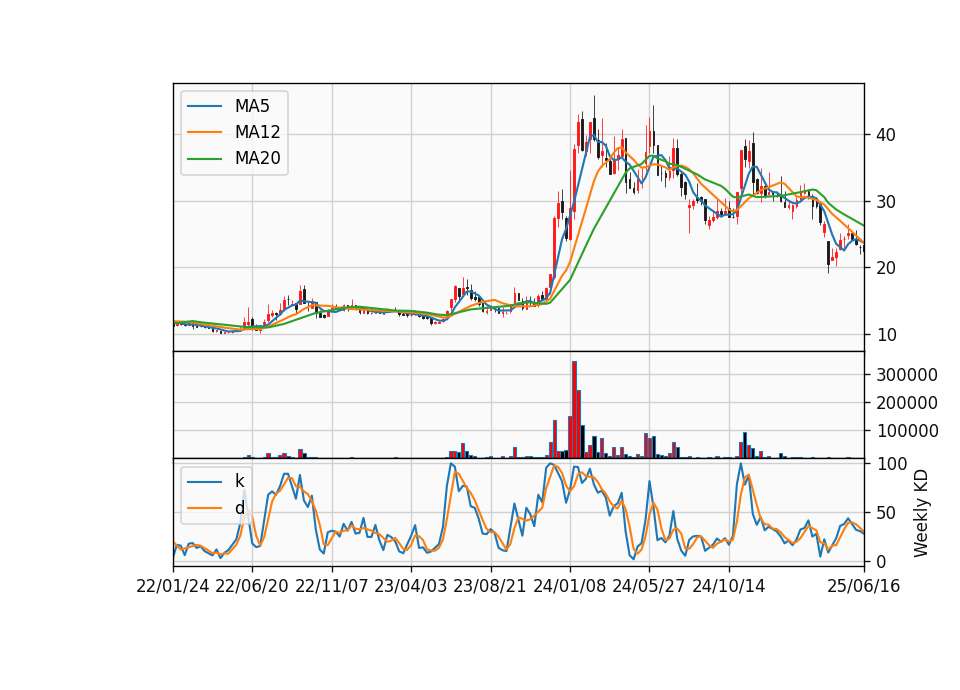
Task: Click the 23/08/21 date label
Action: 490,586
